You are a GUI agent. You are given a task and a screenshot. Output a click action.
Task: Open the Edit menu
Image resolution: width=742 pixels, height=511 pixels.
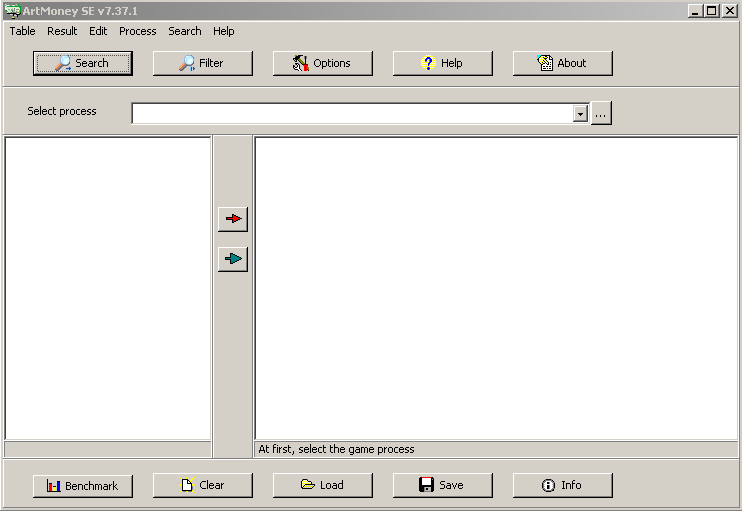click(98, 31)
